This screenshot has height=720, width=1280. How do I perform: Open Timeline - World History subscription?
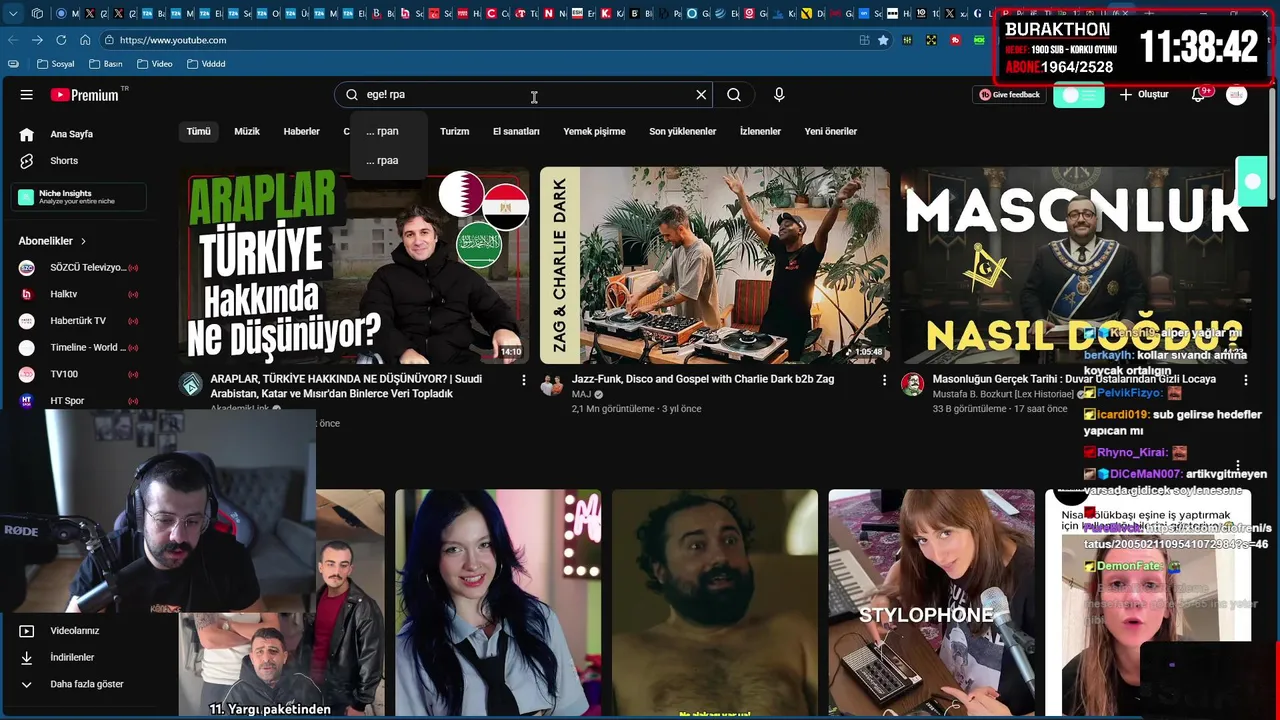(78, 348)
